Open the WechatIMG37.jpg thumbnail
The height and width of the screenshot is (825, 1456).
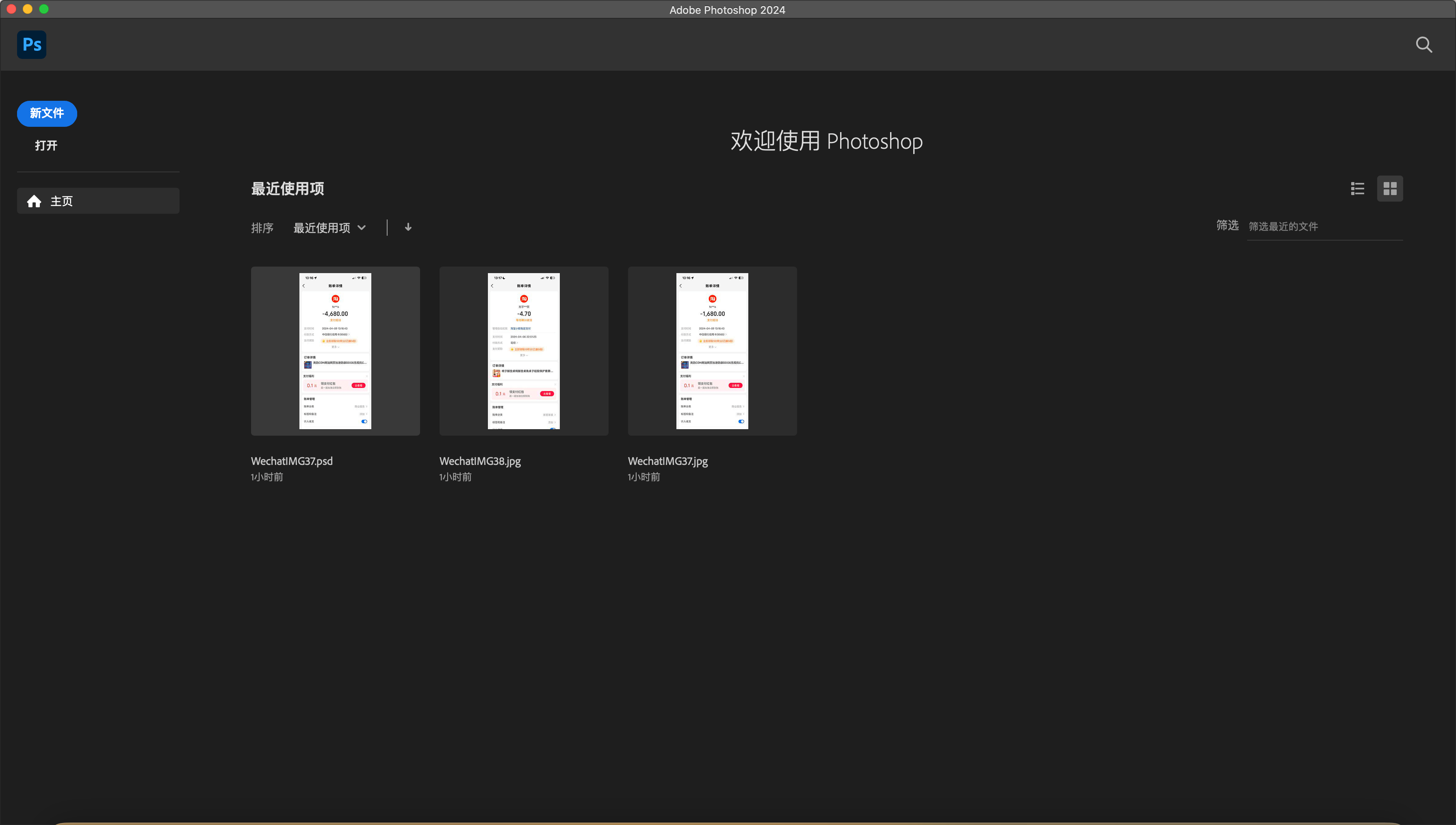713,351
